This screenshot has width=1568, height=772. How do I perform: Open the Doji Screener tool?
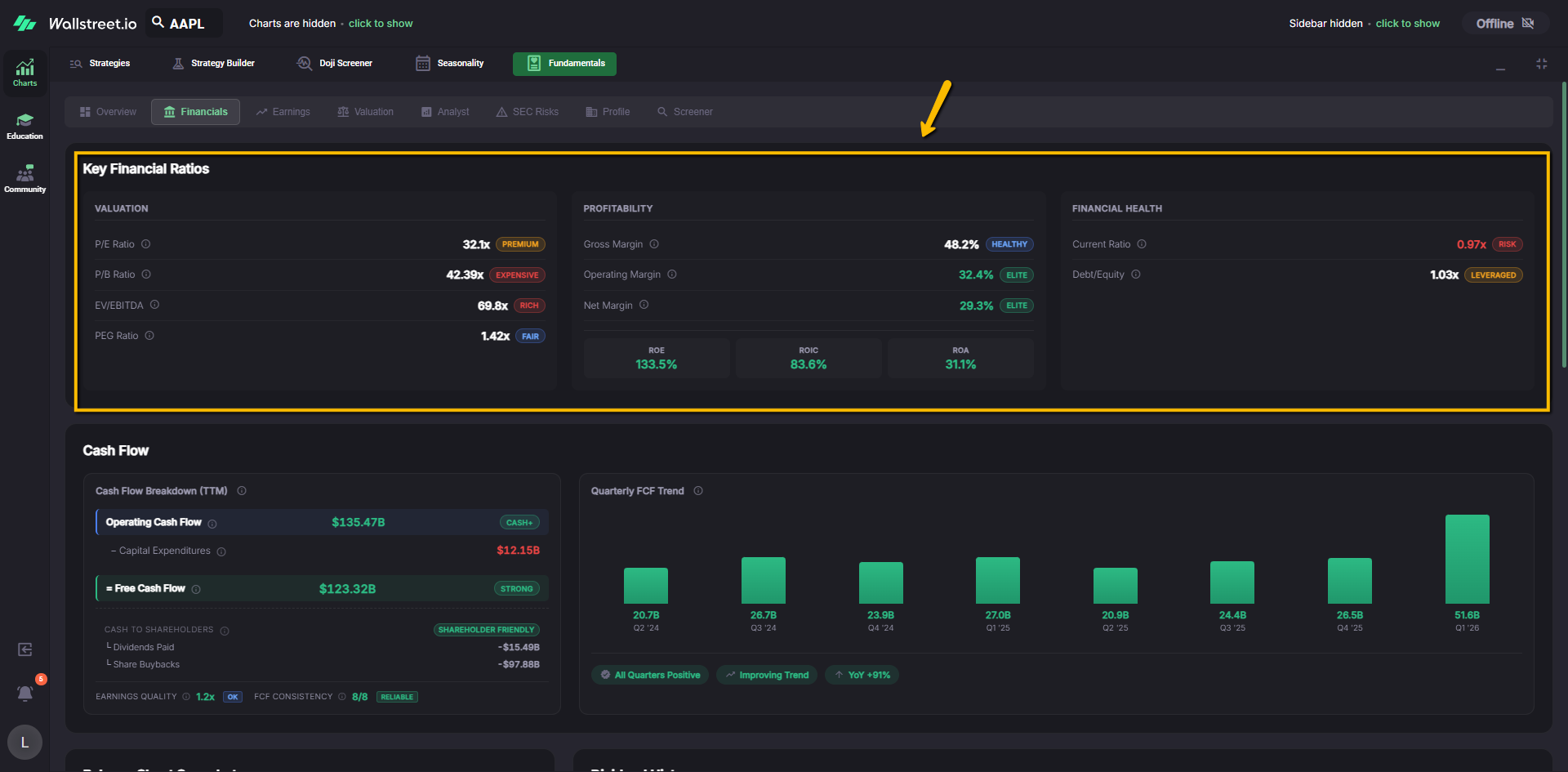tap(335, 64)
